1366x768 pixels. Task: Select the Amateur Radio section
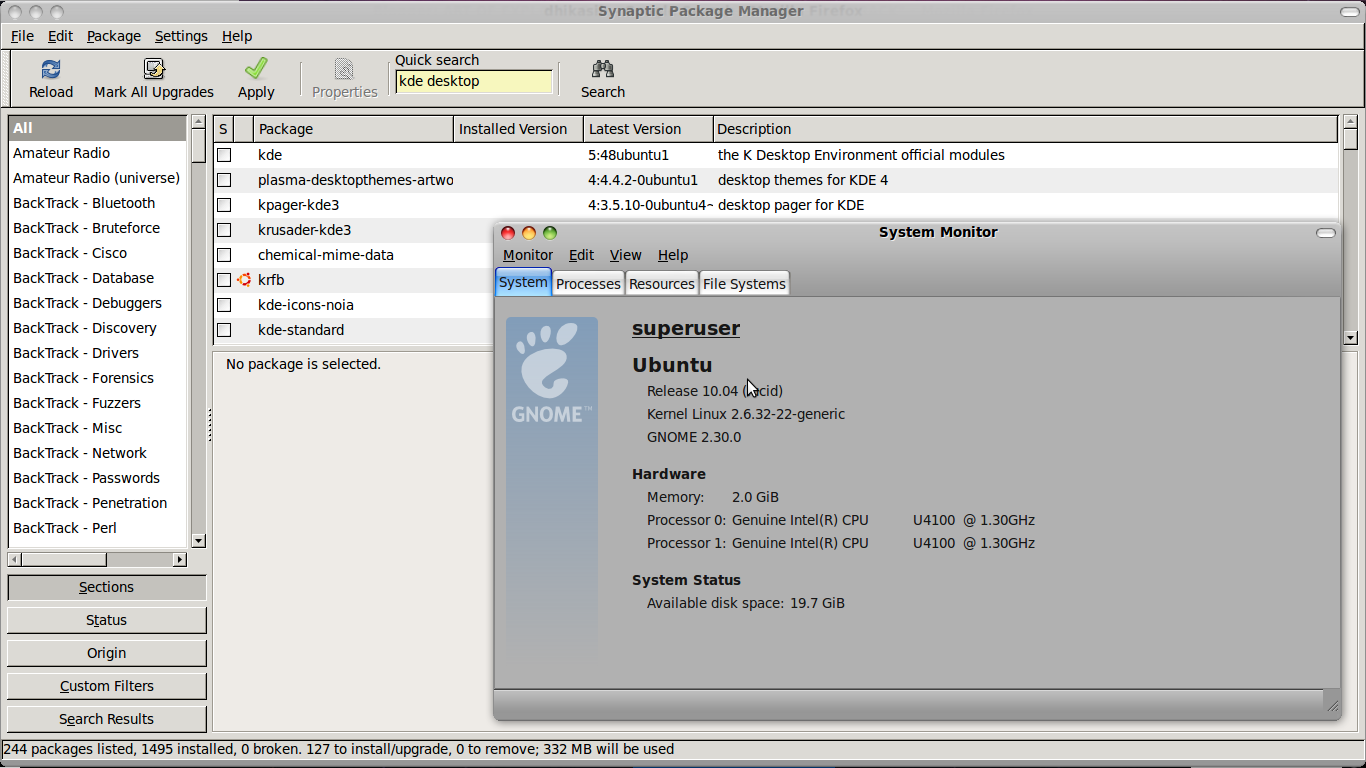98,153
